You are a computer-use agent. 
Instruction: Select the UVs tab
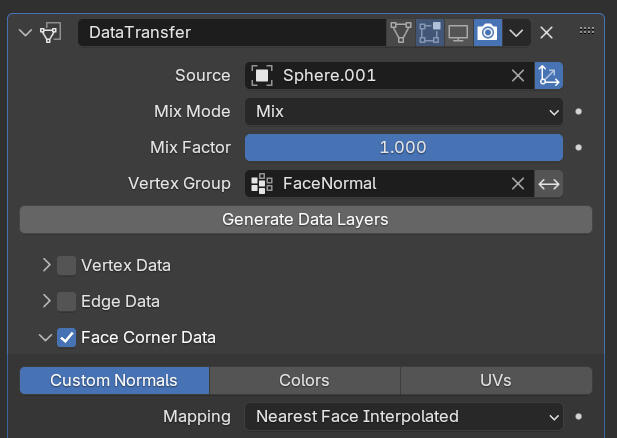click(496, 380)
